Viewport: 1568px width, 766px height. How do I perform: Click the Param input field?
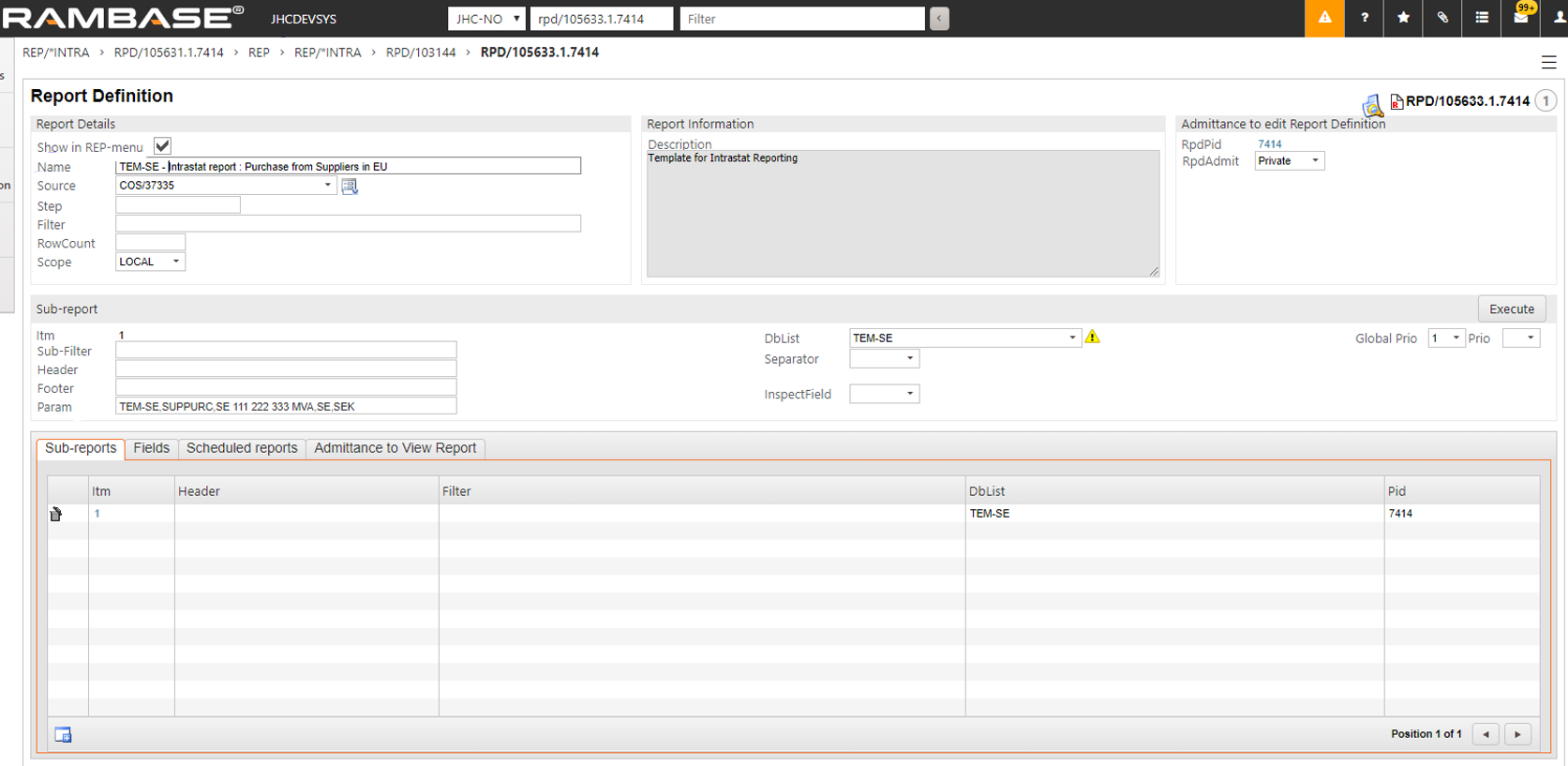tap(286, 406)
